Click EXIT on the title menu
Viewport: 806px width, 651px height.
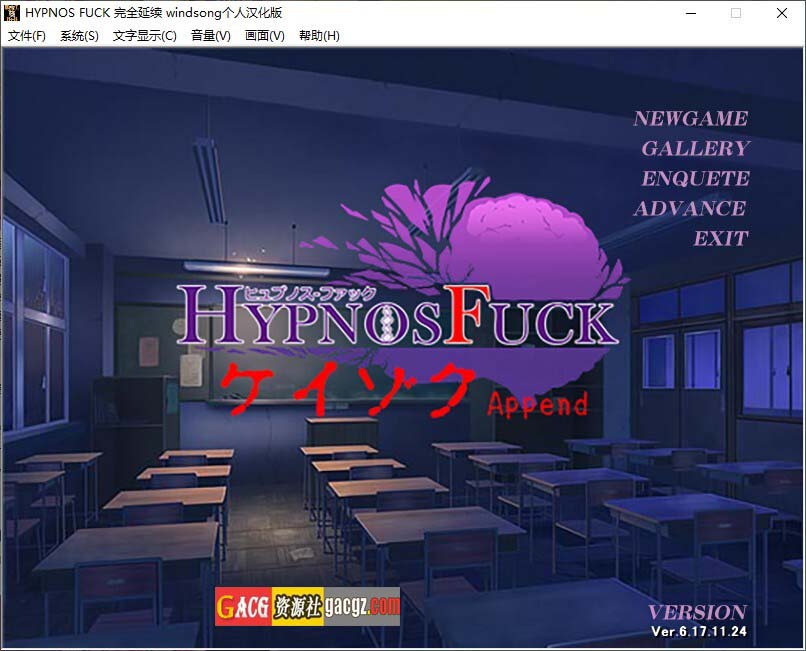click(720, 238)
